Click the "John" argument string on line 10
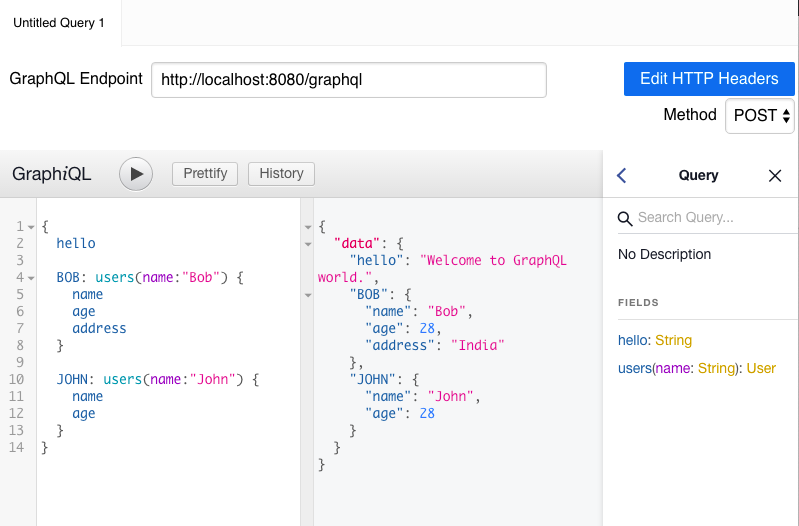Screen dimensions: 799x526 click(212, 380)
